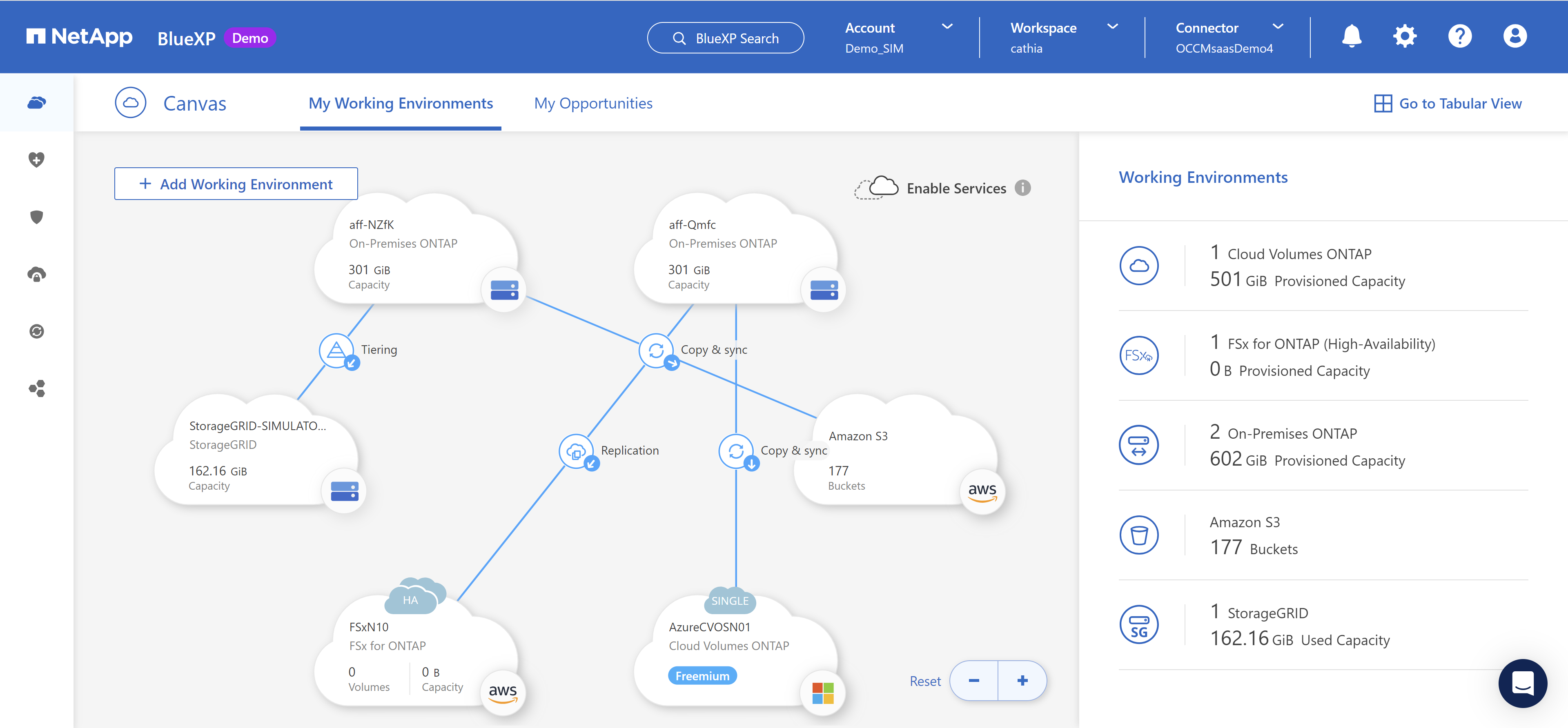The width and height of the screenshot is (1568, 728).
Task: Click Add Working Environment button
Action: point(236,184)
